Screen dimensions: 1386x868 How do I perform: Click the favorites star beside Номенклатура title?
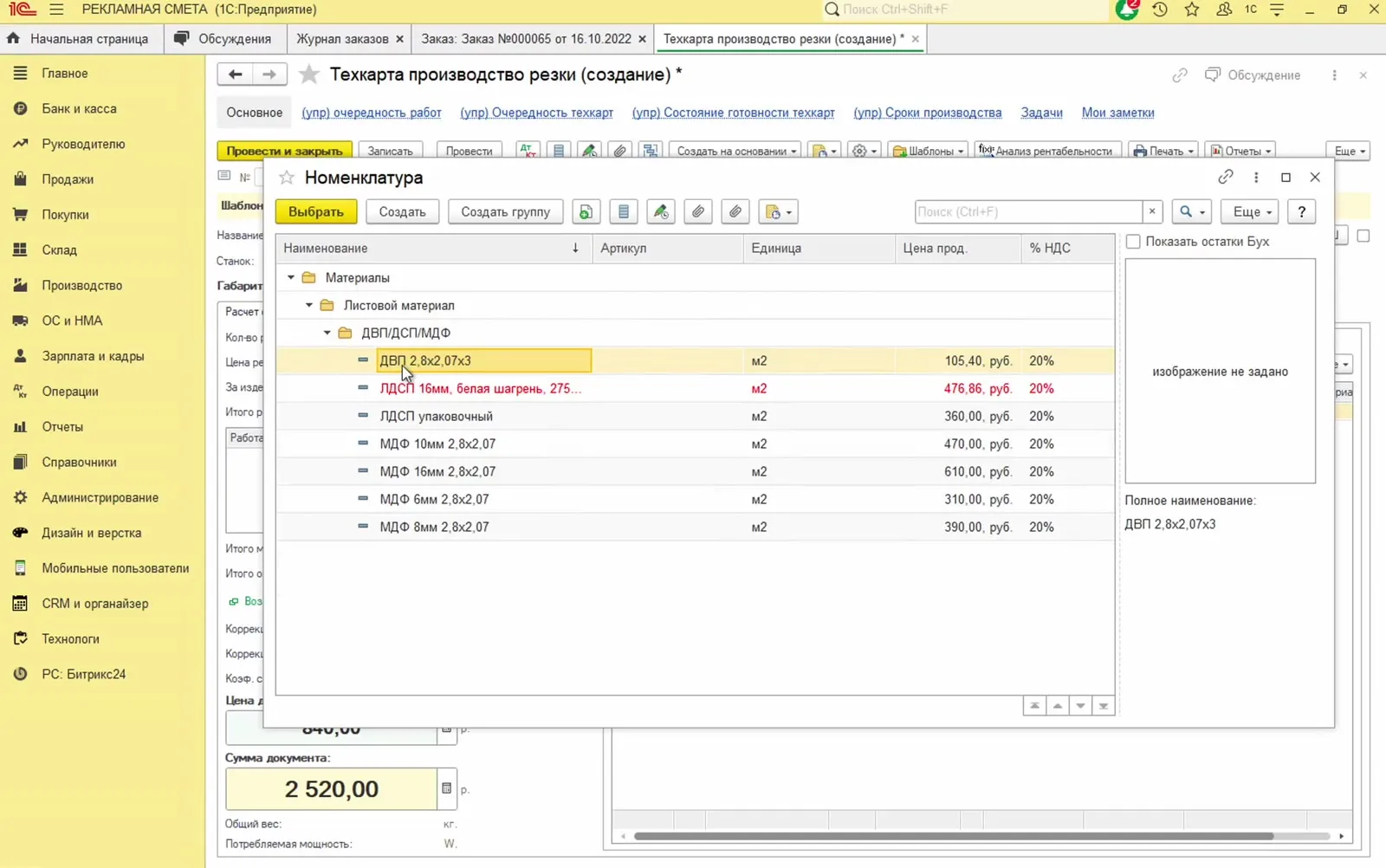pyautogui.click(x=287, y=178)
